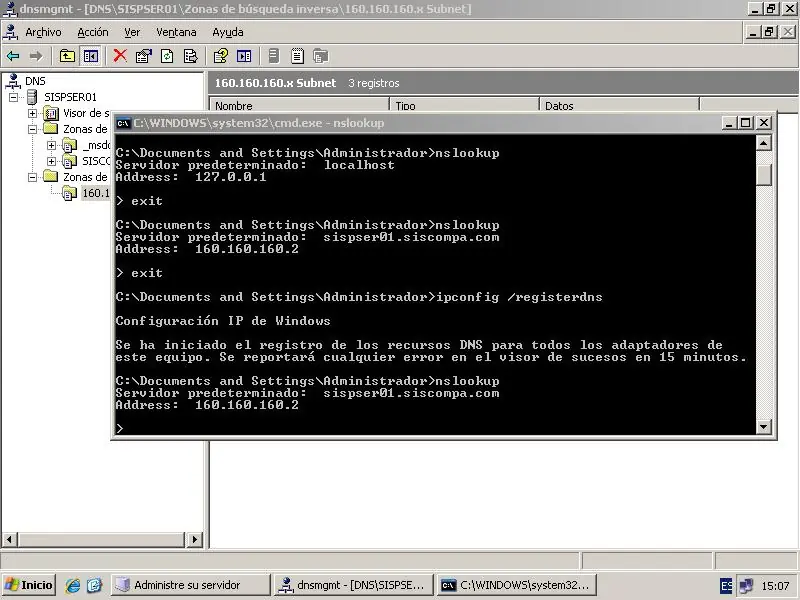Switch to cmd.exe taskbar button
Viewport: 800px width, 600px height.
click(x=516, y=585)
